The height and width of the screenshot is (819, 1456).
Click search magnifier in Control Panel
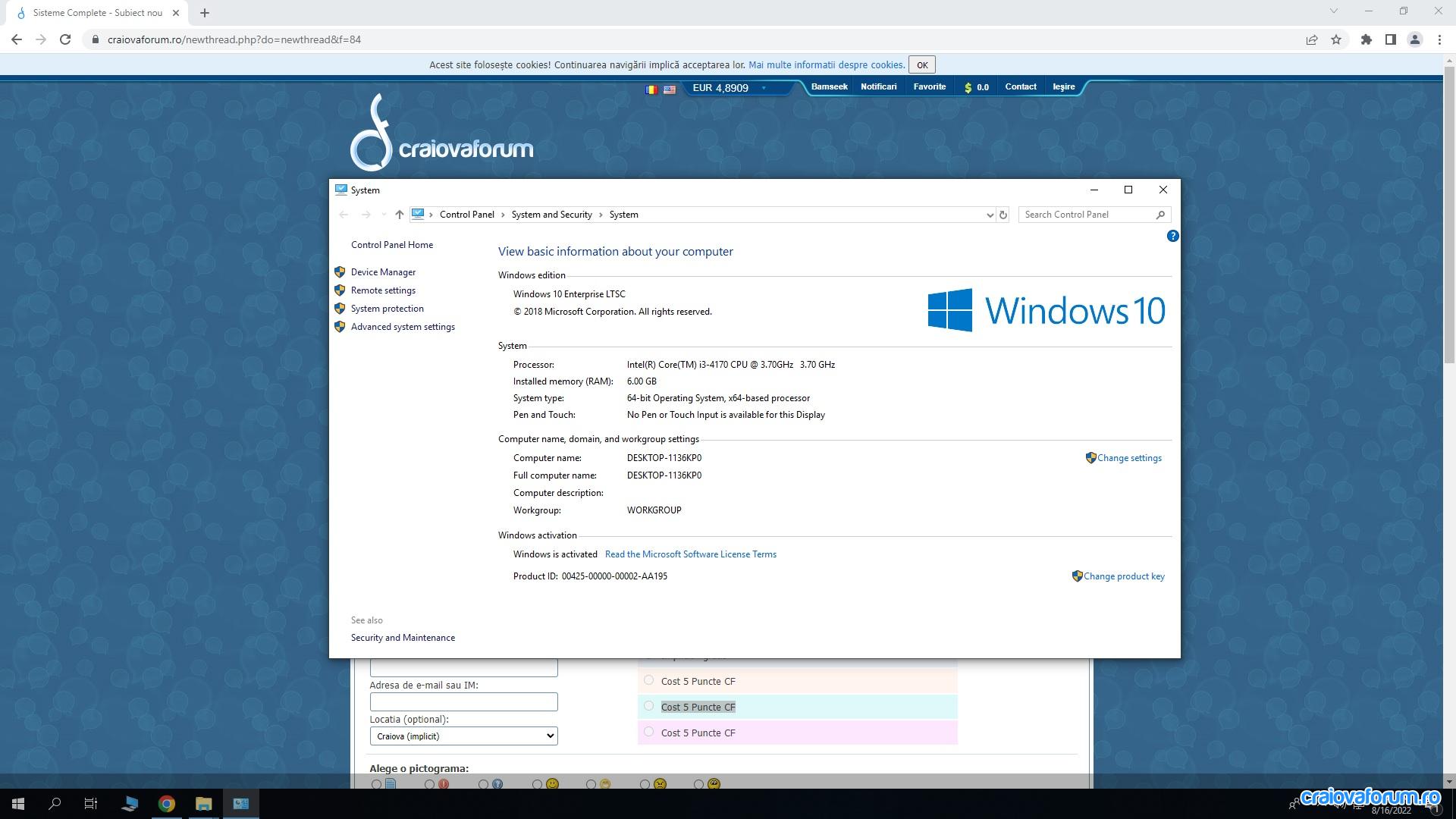click(x=1160, y=215)
